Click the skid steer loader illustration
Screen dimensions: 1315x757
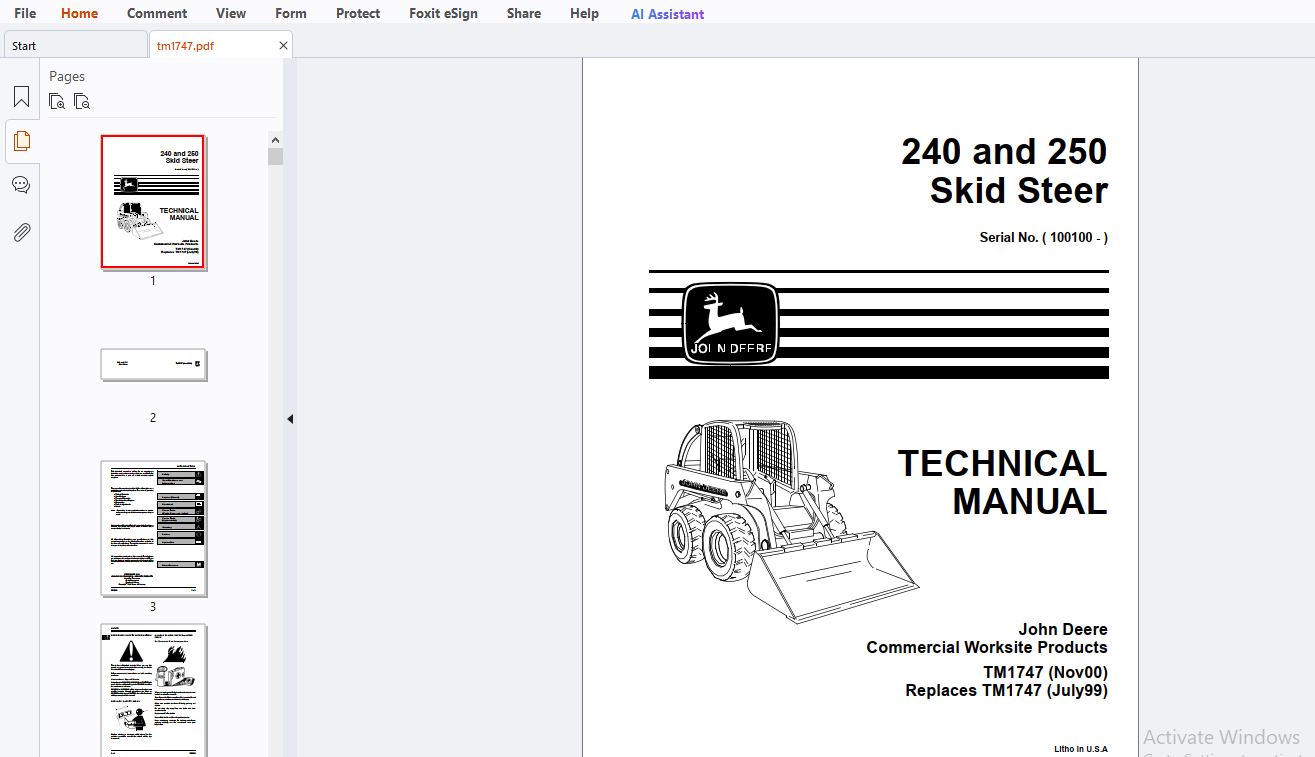pos(790,520)
